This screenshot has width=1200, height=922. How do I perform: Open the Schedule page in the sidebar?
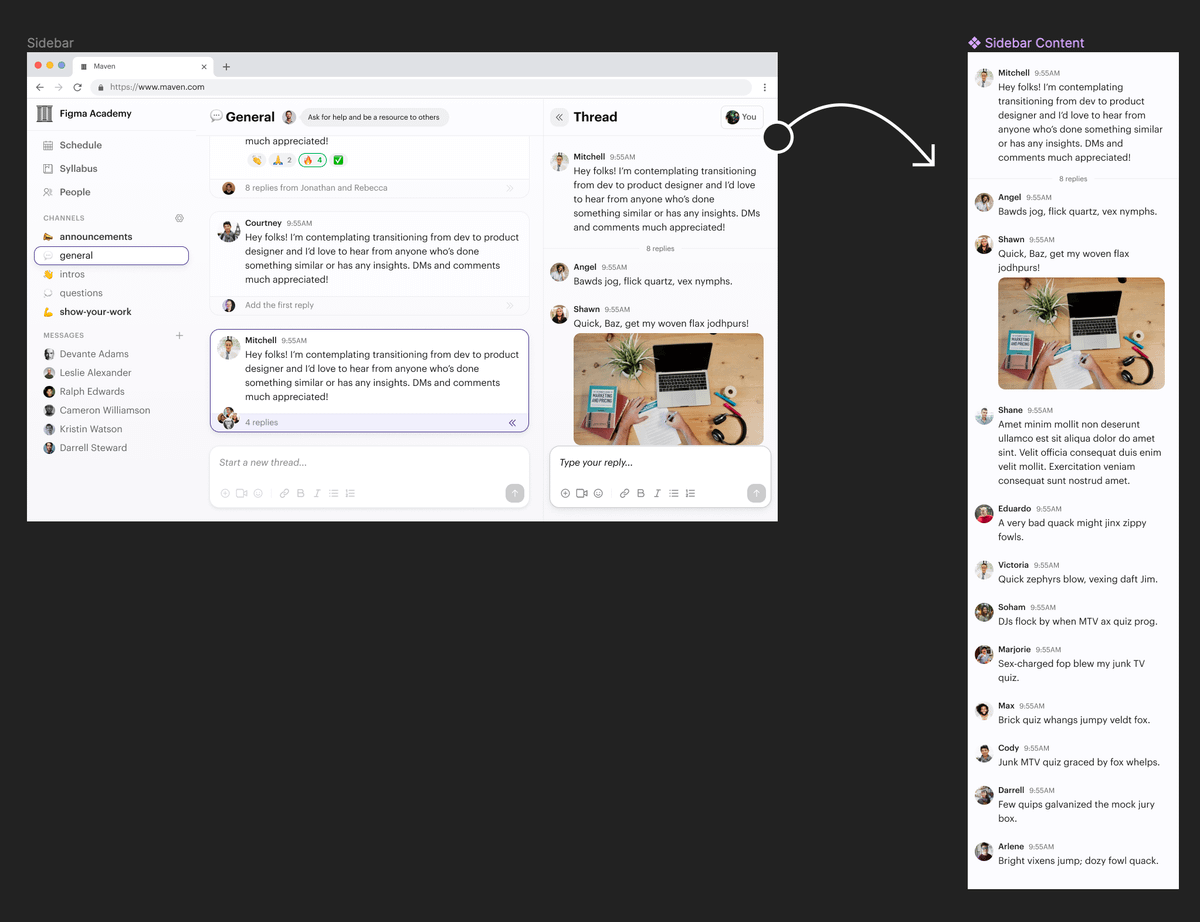[80, 145]
